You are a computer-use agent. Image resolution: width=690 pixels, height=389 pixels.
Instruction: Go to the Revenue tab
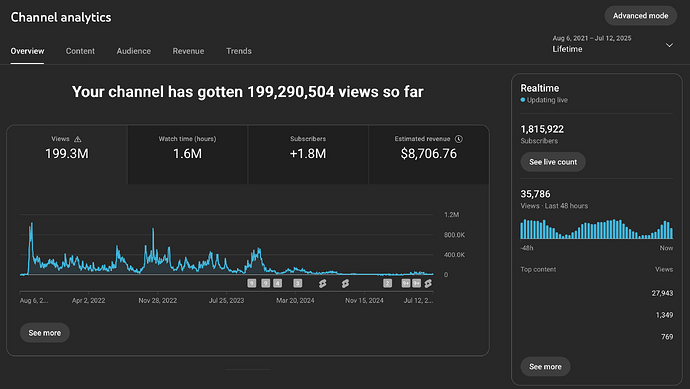click(188, 51)
